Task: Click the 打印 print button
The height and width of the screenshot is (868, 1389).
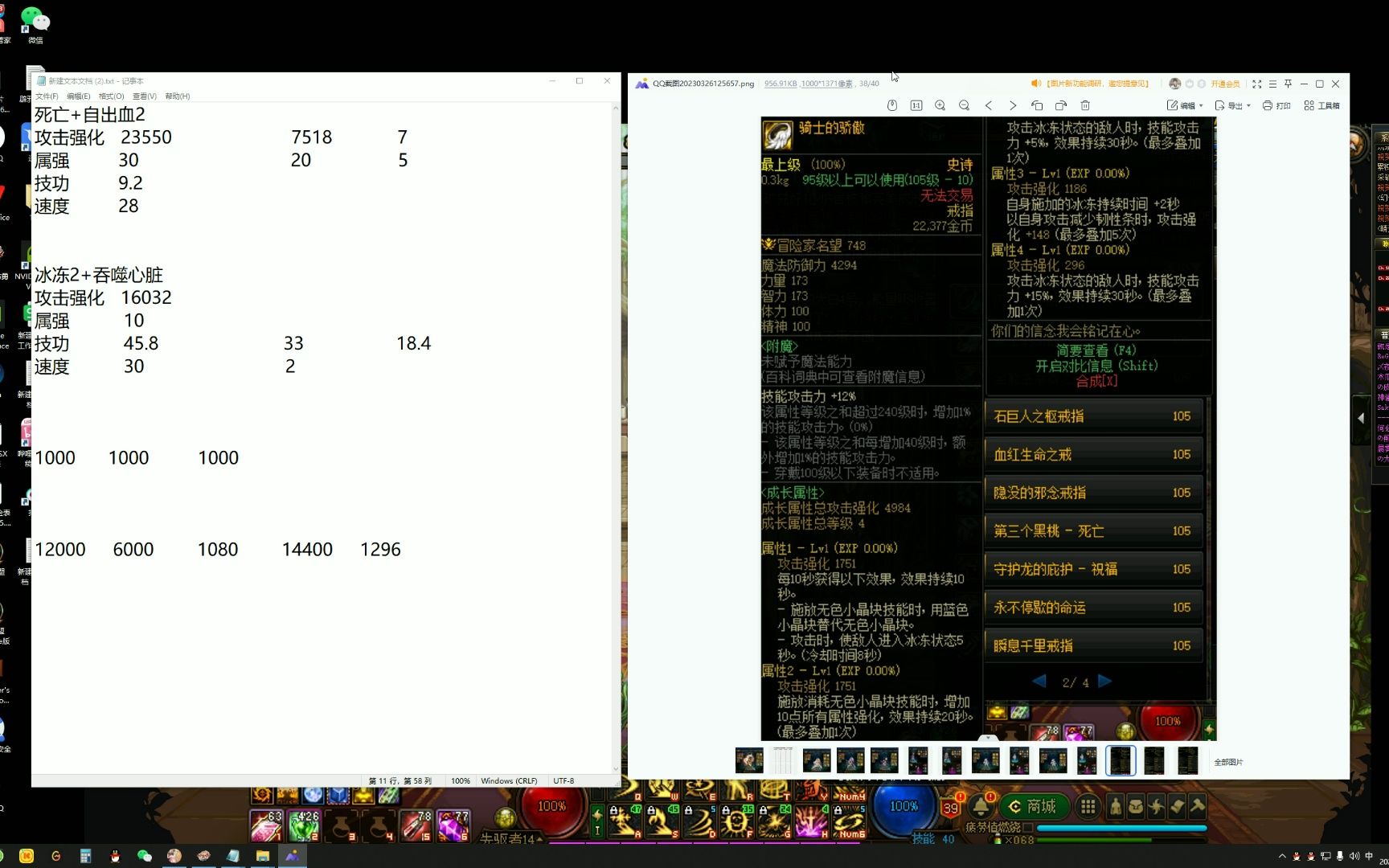Action: click(x=1276, y=105)
